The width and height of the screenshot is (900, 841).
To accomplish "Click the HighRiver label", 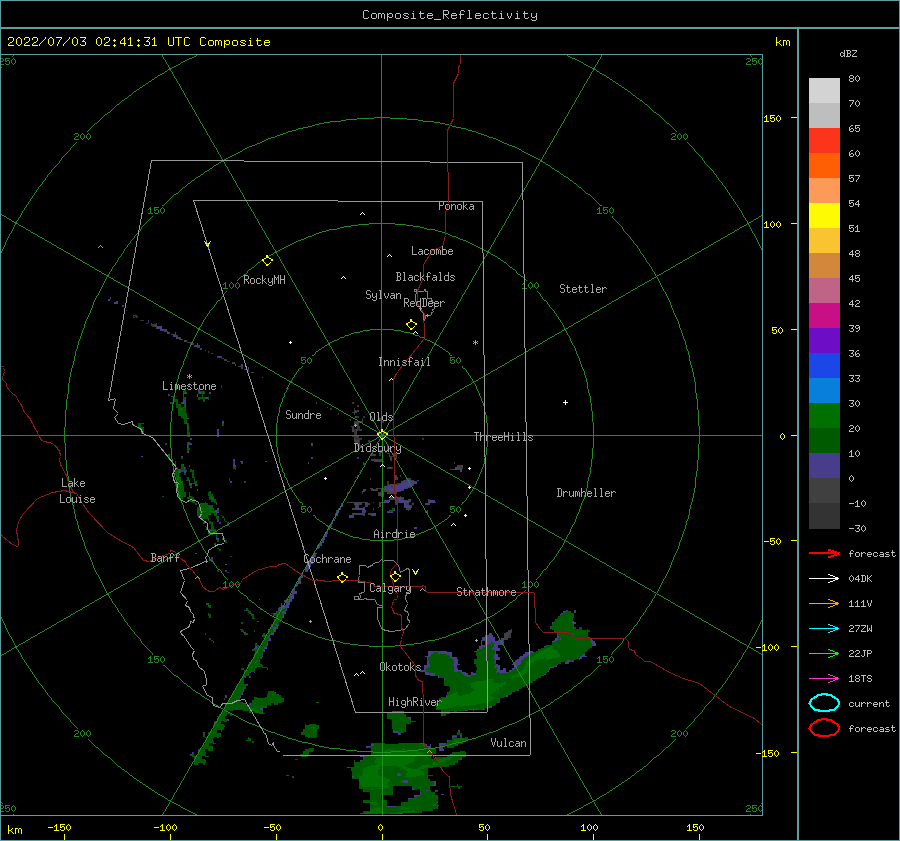I will tap(415, 702).
